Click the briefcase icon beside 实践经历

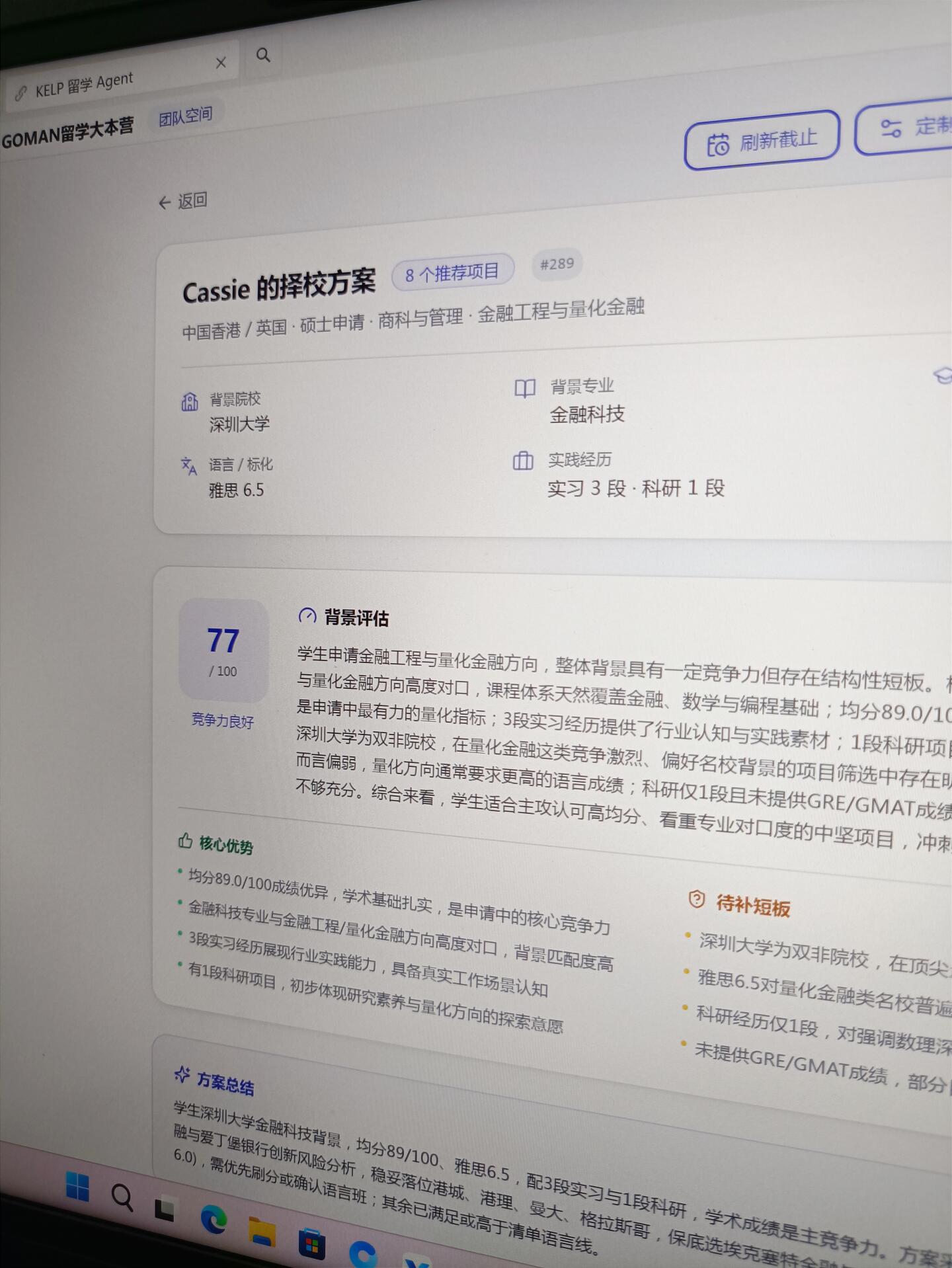coord(523,461)
